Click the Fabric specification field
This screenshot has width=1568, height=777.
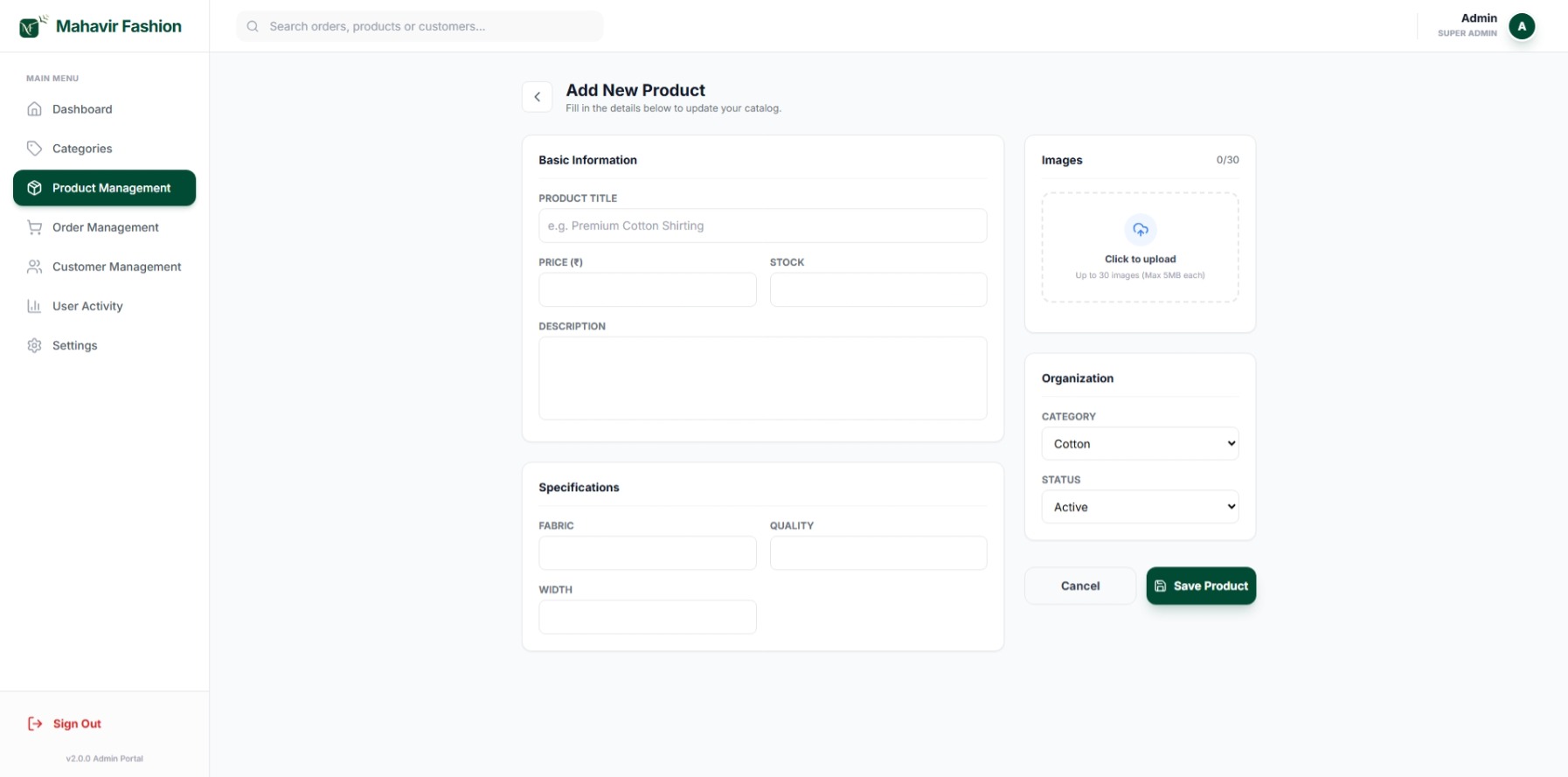[x=647, y=553]
